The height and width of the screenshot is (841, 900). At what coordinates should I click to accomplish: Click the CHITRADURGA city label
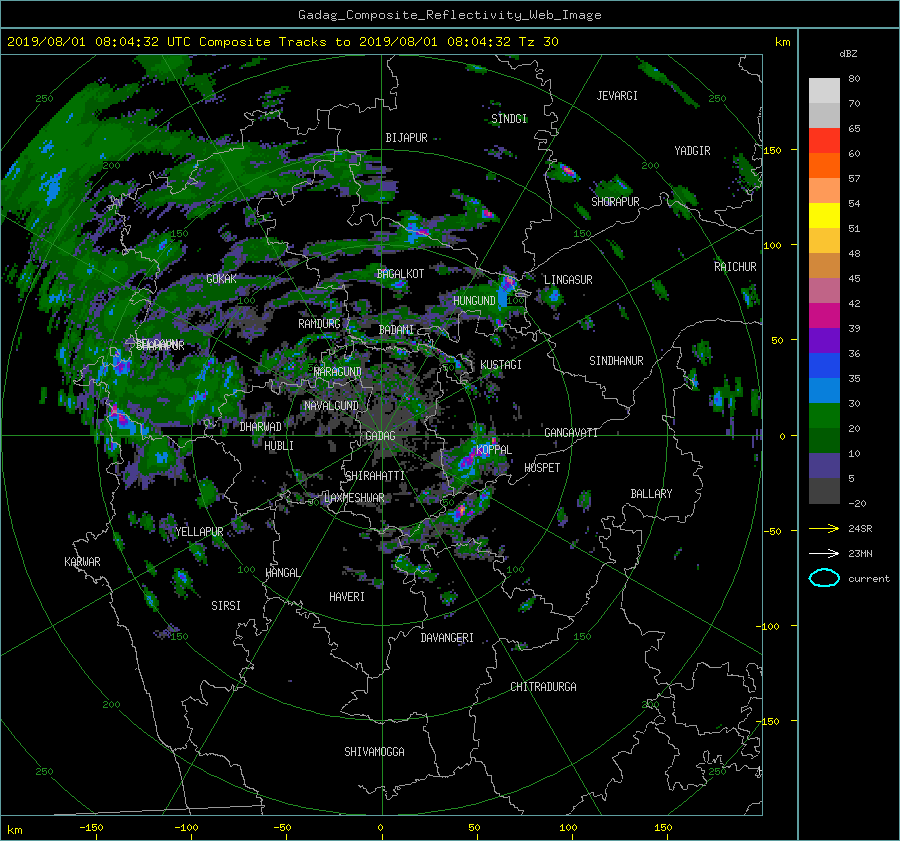[544, 687]
